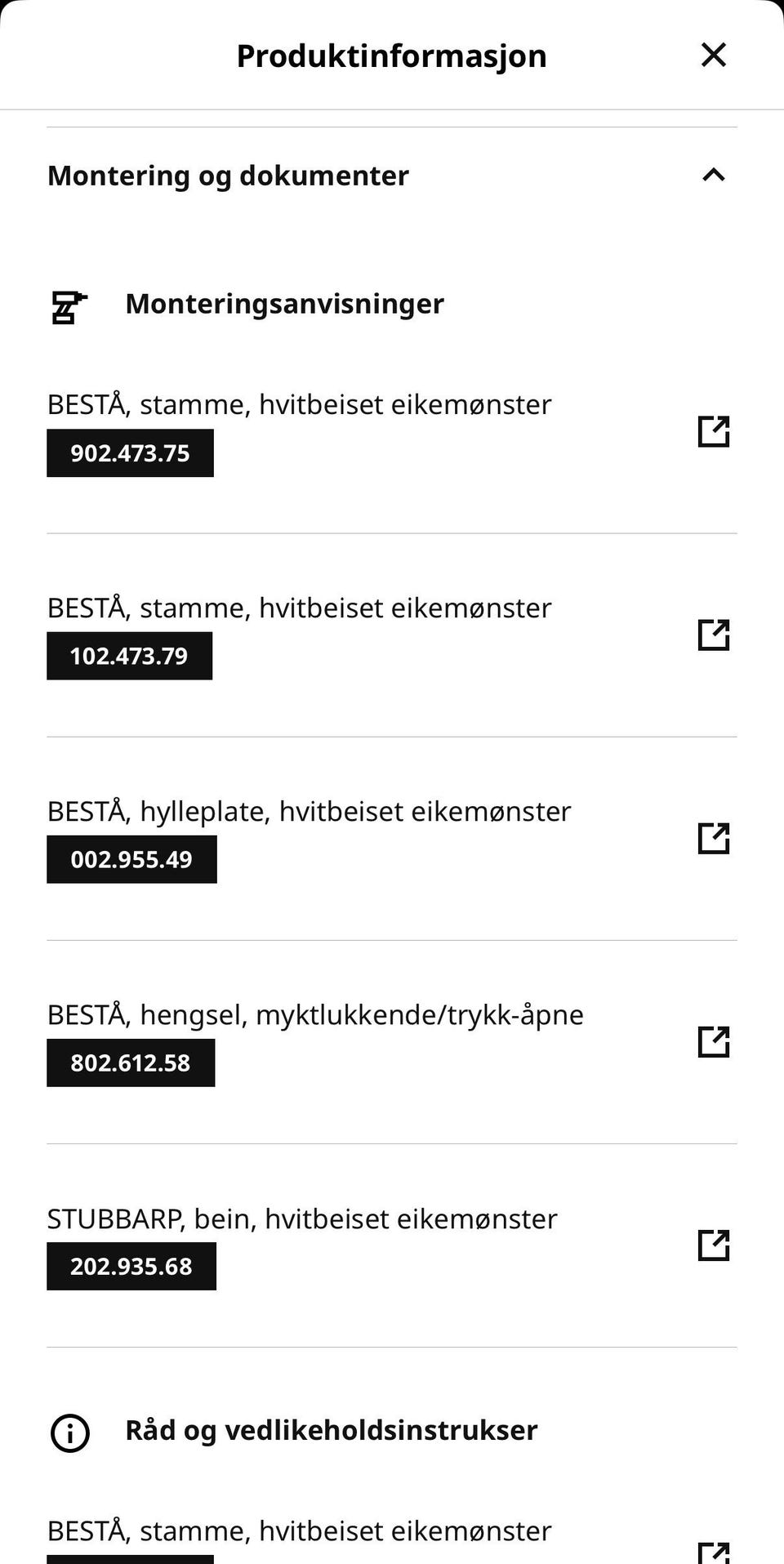The width and height of the screenshot is (784, 1564).
Task: Close the Produktinformasjon panel
Action: coord(714,55)
